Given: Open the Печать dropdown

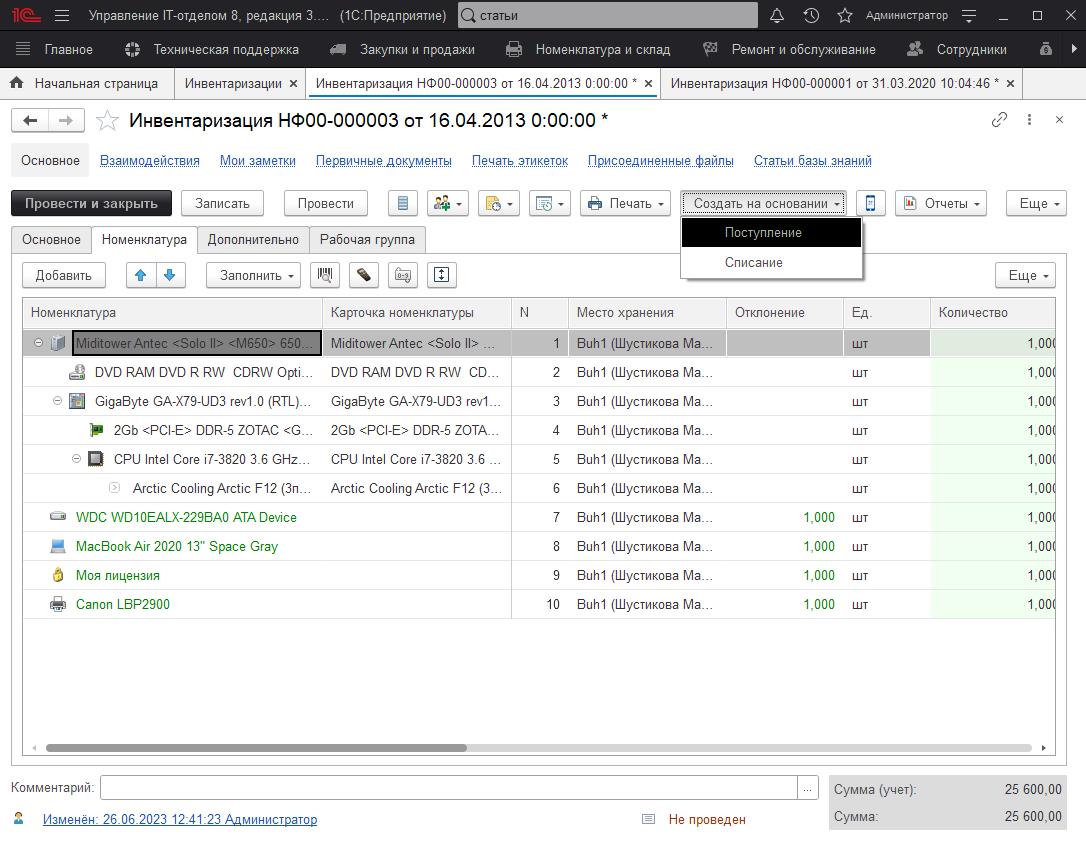Looking at the screenshot, I should [625, 203].
